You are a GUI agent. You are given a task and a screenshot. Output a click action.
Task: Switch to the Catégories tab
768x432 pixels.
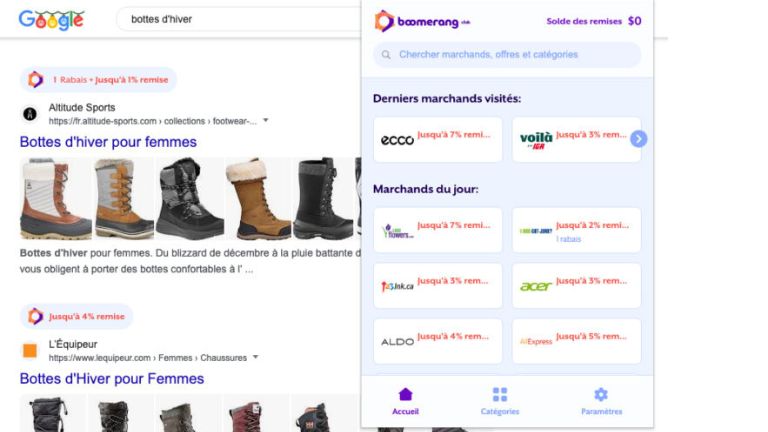point(500,401)
